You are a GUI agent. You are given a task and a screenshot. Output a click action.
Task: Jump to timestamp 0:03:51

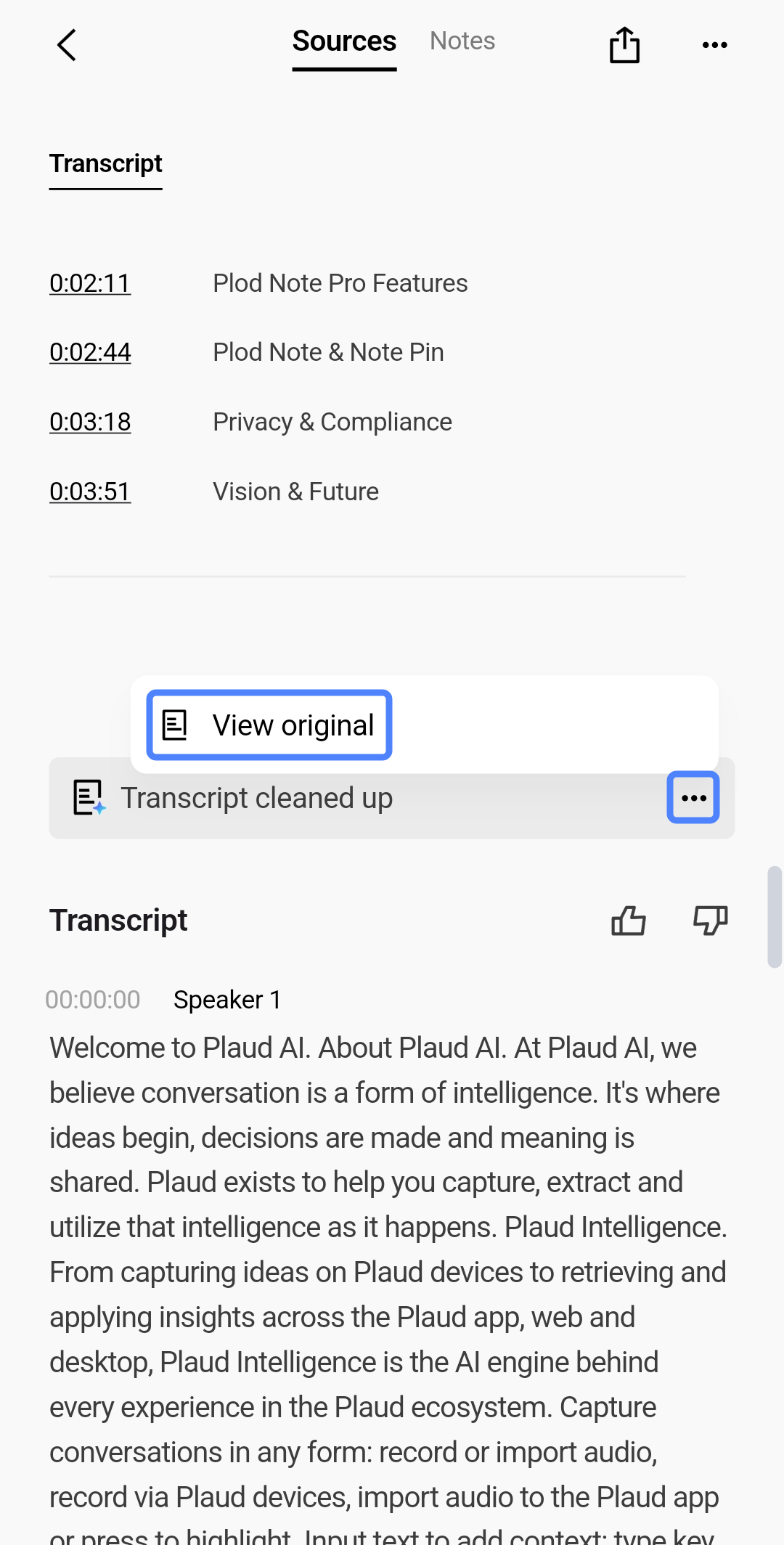(x=90, y=492)
